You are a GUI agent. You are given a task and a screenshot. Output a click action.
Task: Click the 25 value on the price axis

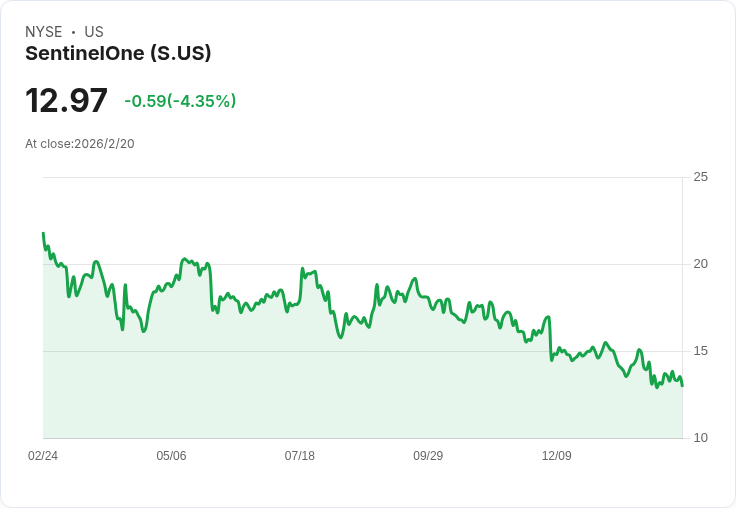coord(701,177)
